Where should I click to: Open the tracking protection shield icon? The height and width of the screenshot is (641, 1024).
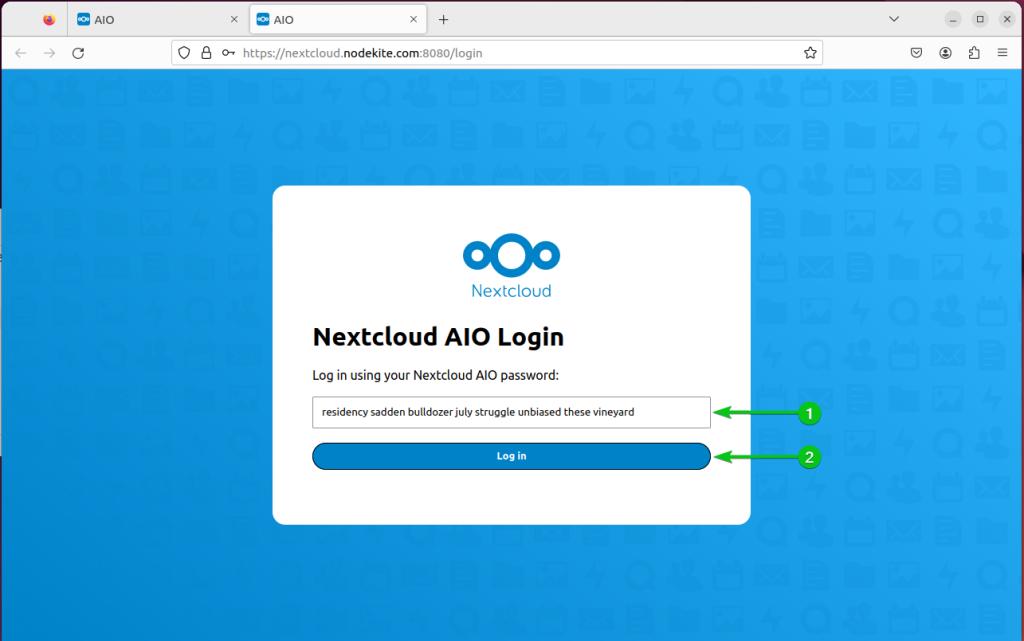(184, 52)
